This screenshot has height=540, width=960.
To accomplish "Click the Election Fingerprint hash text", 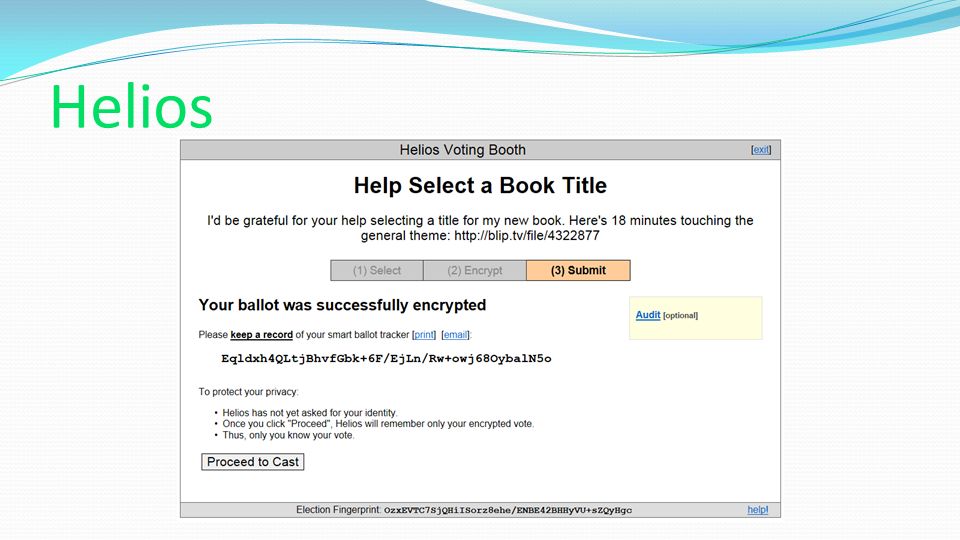I will pyautogui.click(x=508, y=510).
